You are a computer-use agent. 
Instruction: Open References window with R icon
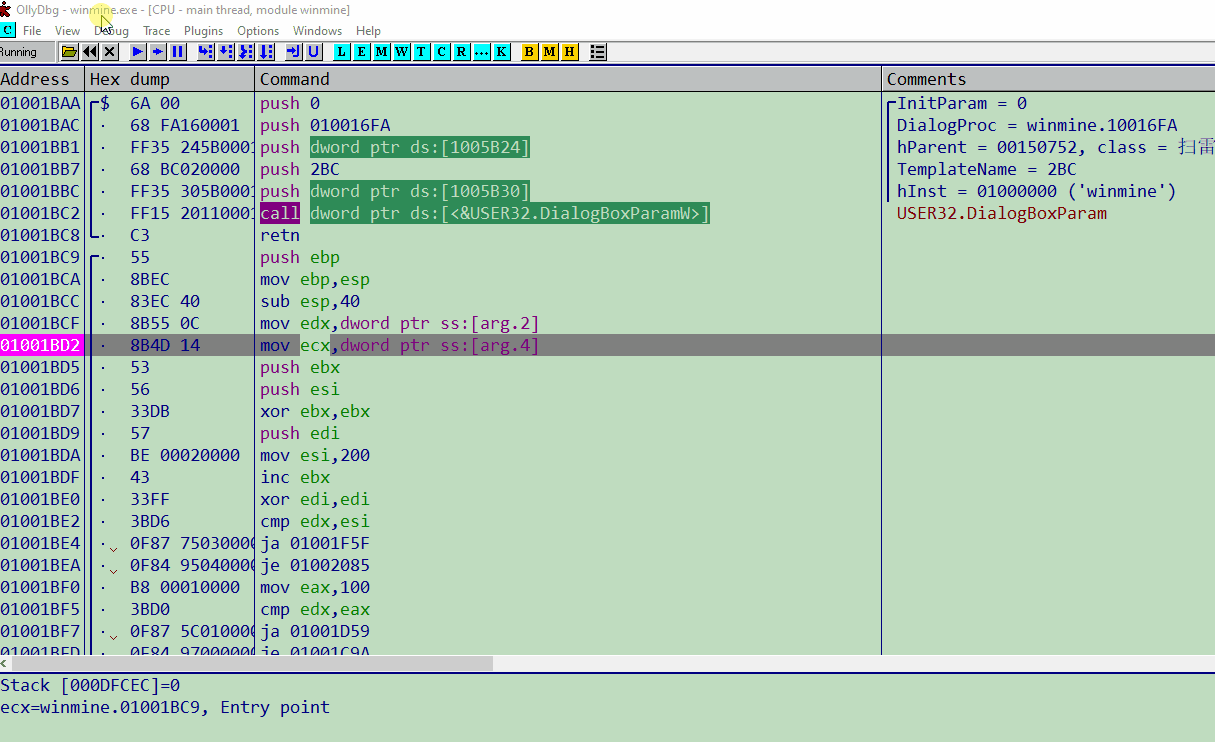pyautogui.click(x=461, y=51)
